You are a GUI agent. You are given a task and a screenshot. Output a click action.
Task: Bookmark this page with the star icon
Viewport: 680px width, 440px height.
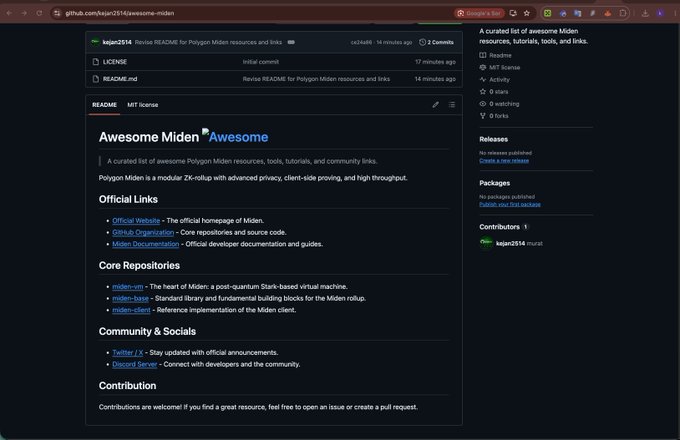pyautogui.click(x=526, y=13)
